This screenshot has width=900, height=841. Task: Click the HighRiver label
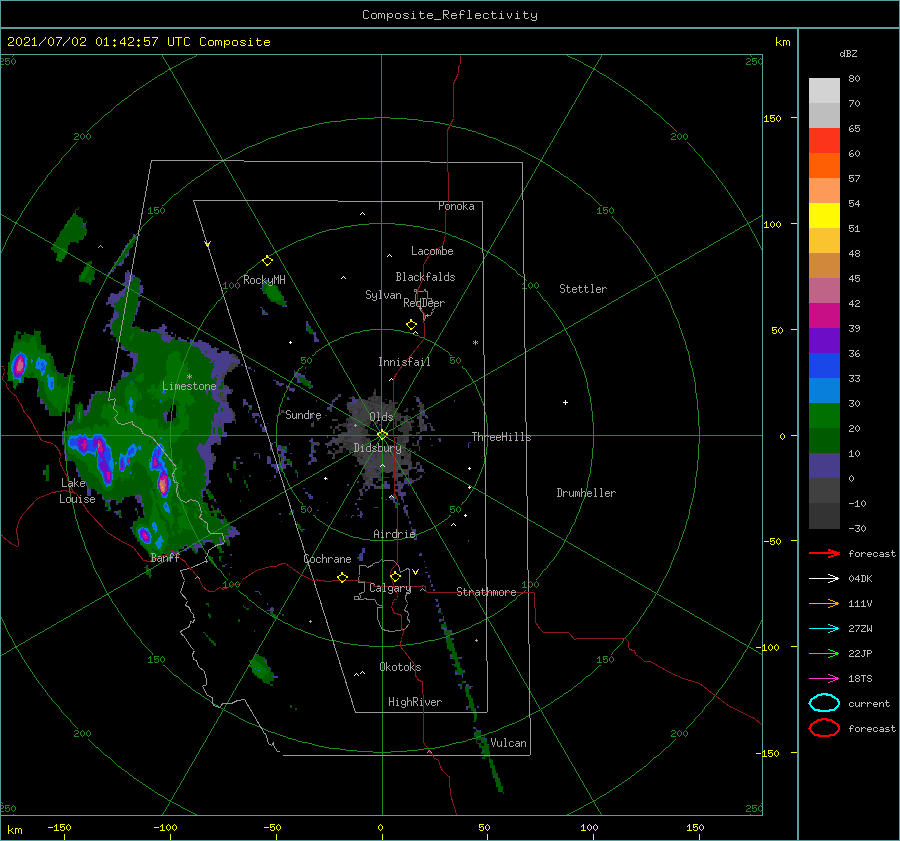click(415, 702)
